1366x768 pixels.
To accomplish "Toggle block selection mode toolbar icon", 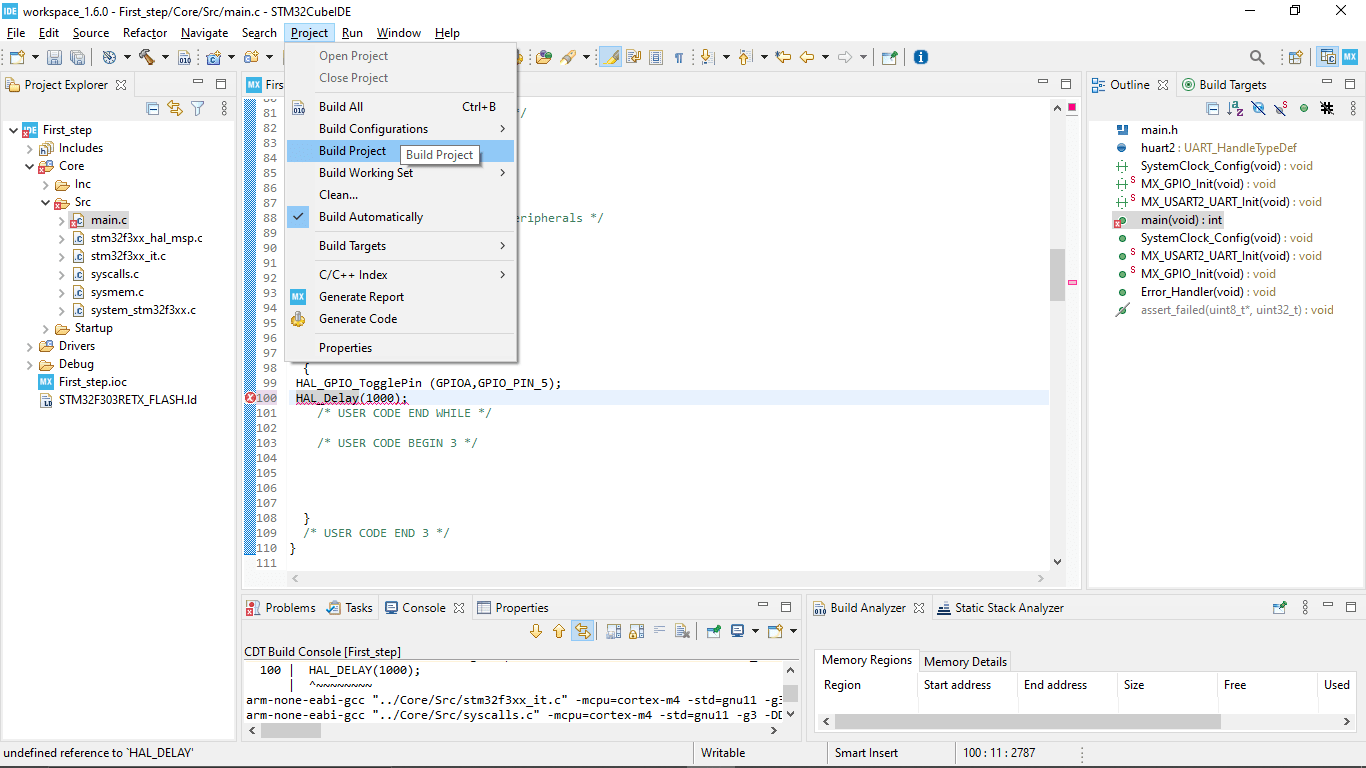I will [656, 58].
